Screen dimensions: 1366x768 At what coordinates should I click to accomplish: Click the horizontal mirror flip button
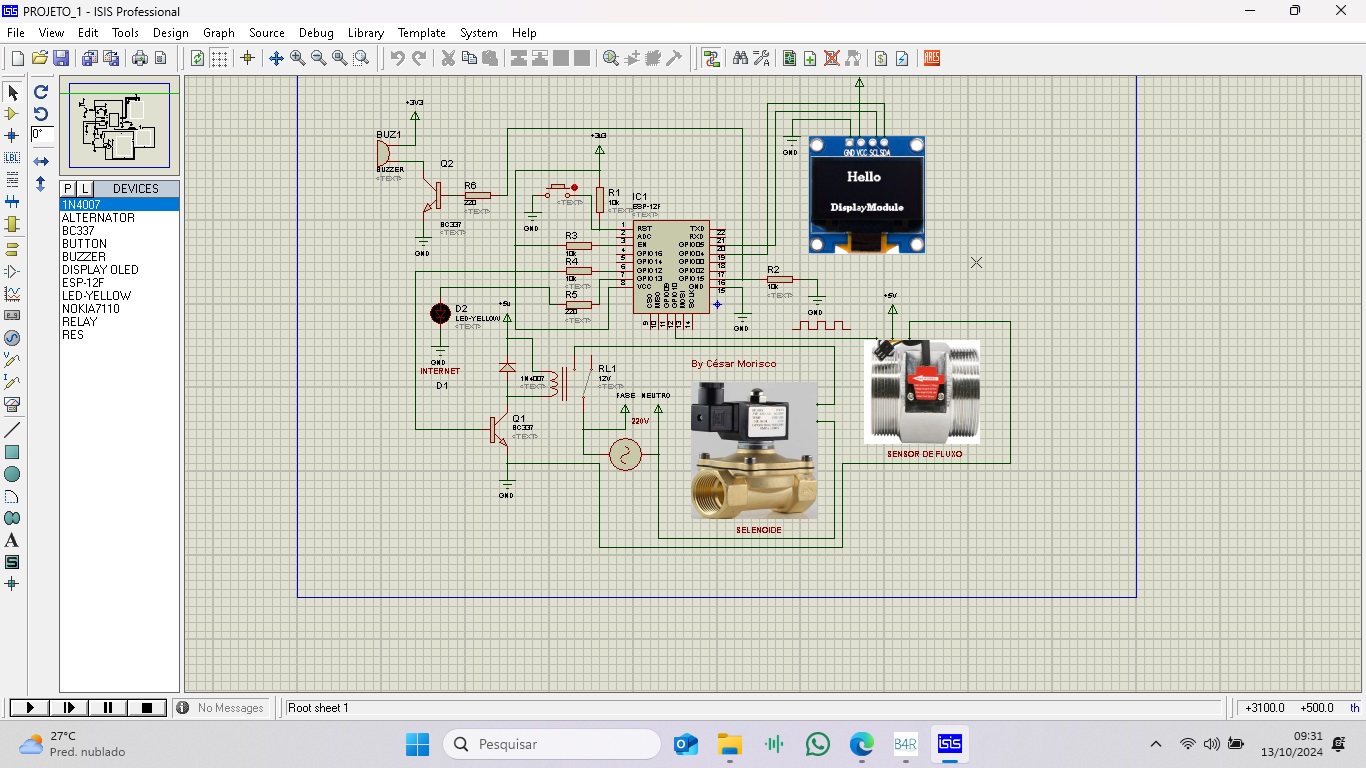(41, 161)
